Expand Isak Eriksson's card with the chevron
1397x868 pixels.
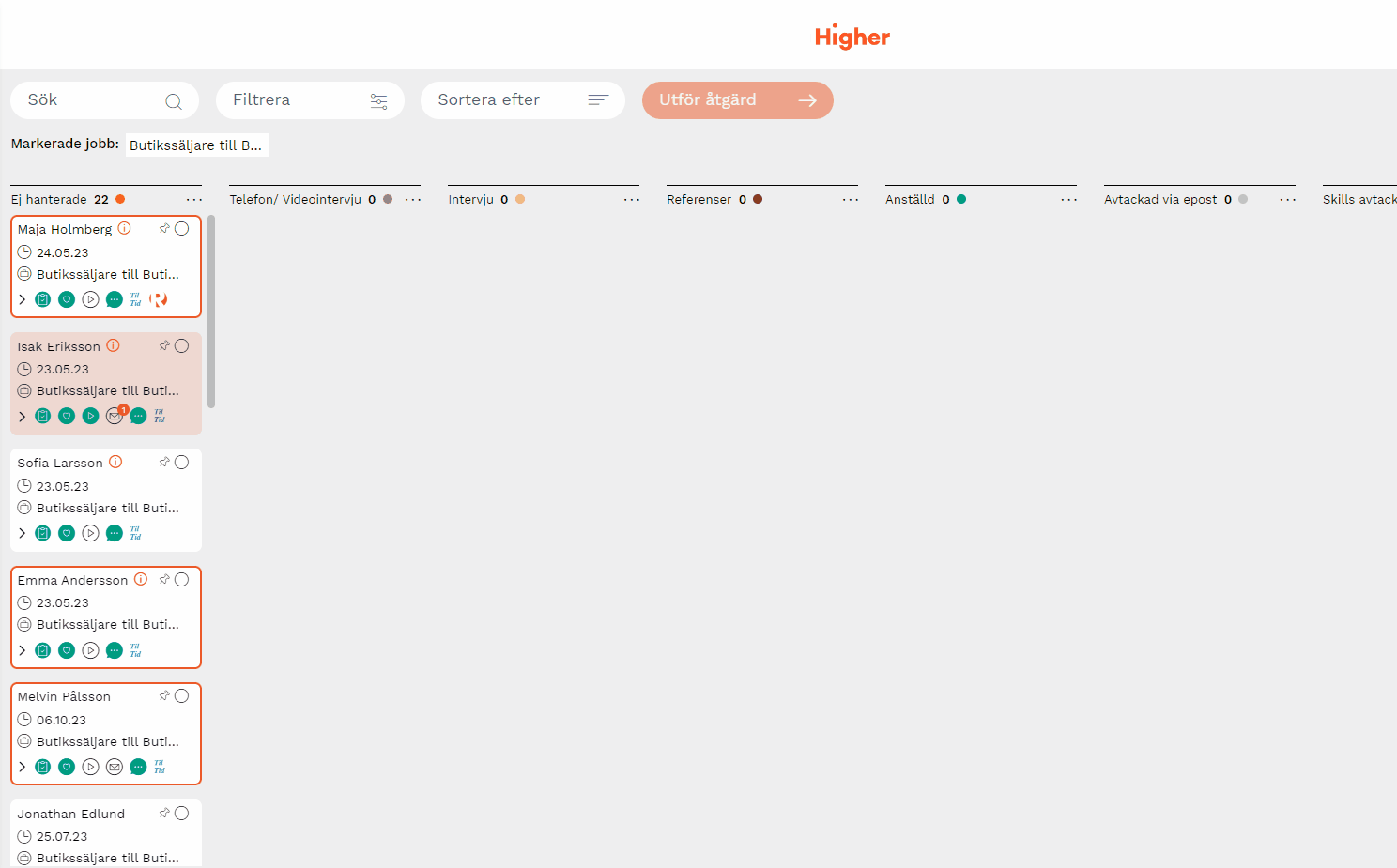click(23, 416)
